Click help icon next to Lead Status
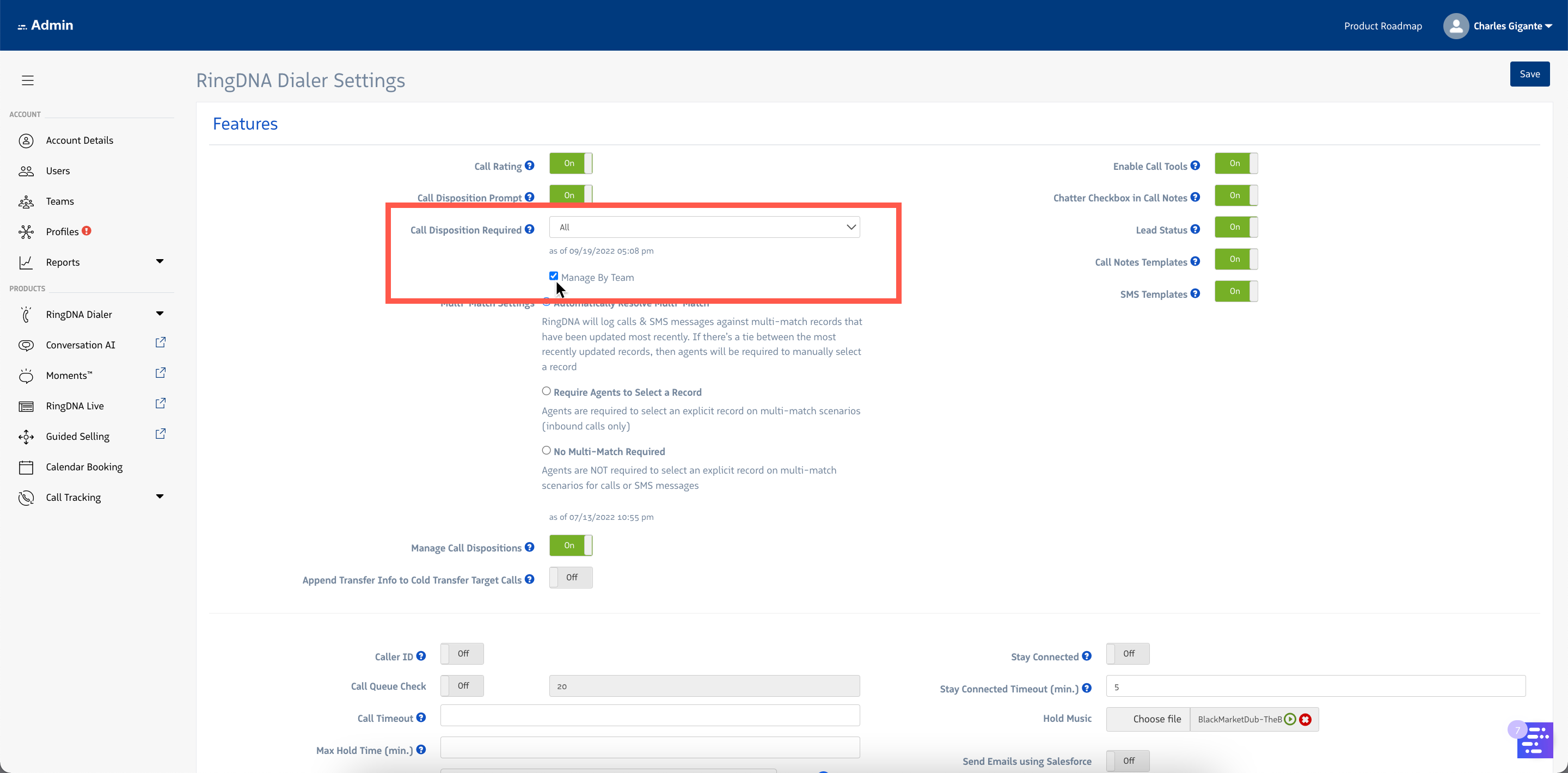Image resolution: width=1568 pixels, height=773 pixels. [x=1195, y=230]
